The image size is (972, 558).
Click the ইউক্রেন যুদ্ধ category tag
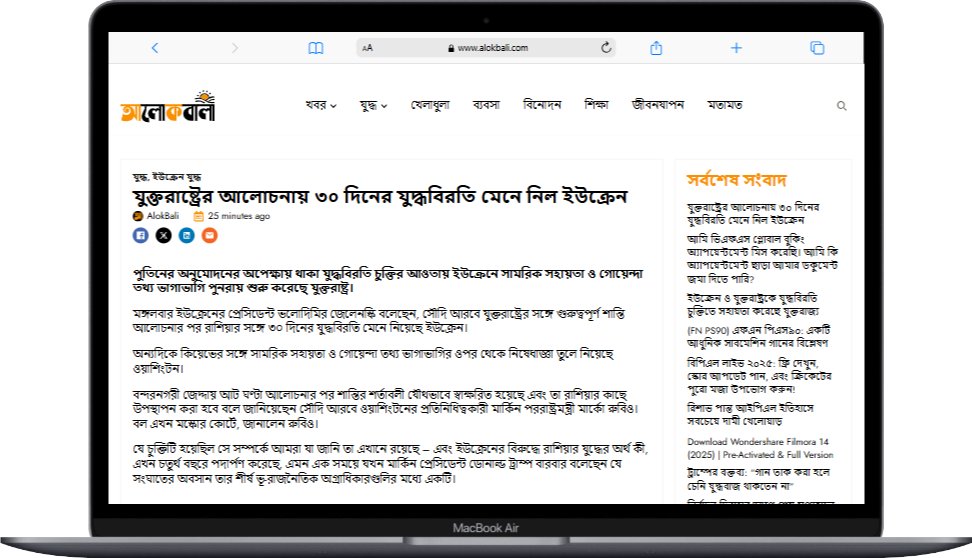tap(177, 177)
